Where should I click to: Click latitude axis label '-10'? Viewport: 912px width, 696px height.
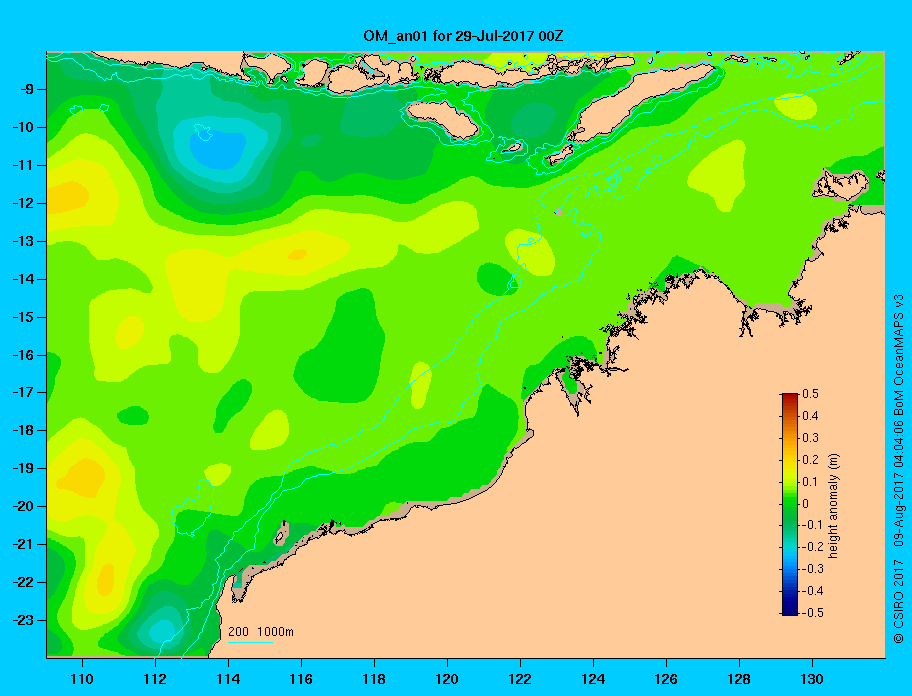[x=24, y=127]
